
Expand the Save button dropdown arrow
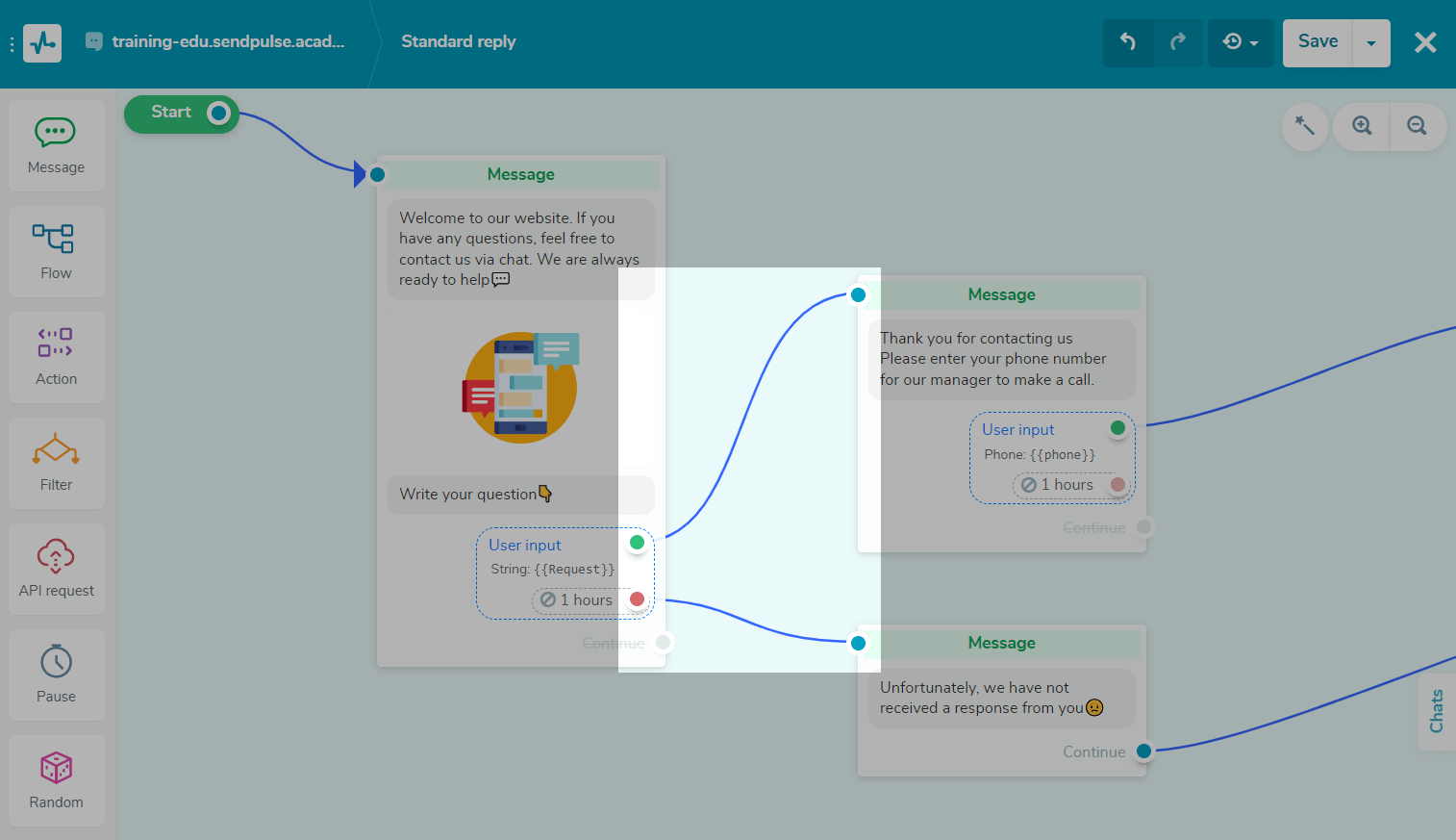tap(1373, 42)
